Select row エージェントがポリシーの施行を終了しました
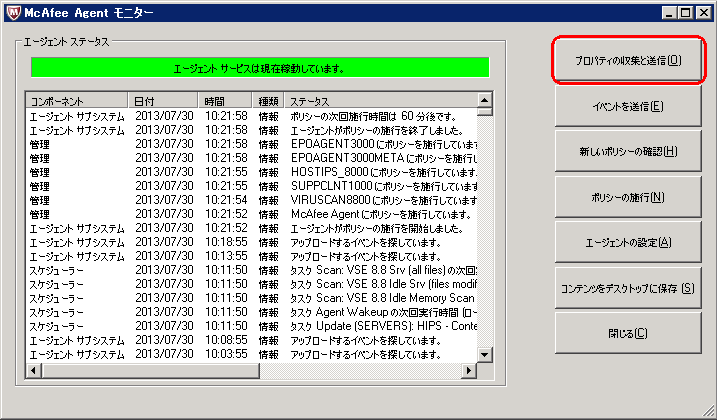 (251, 131)
